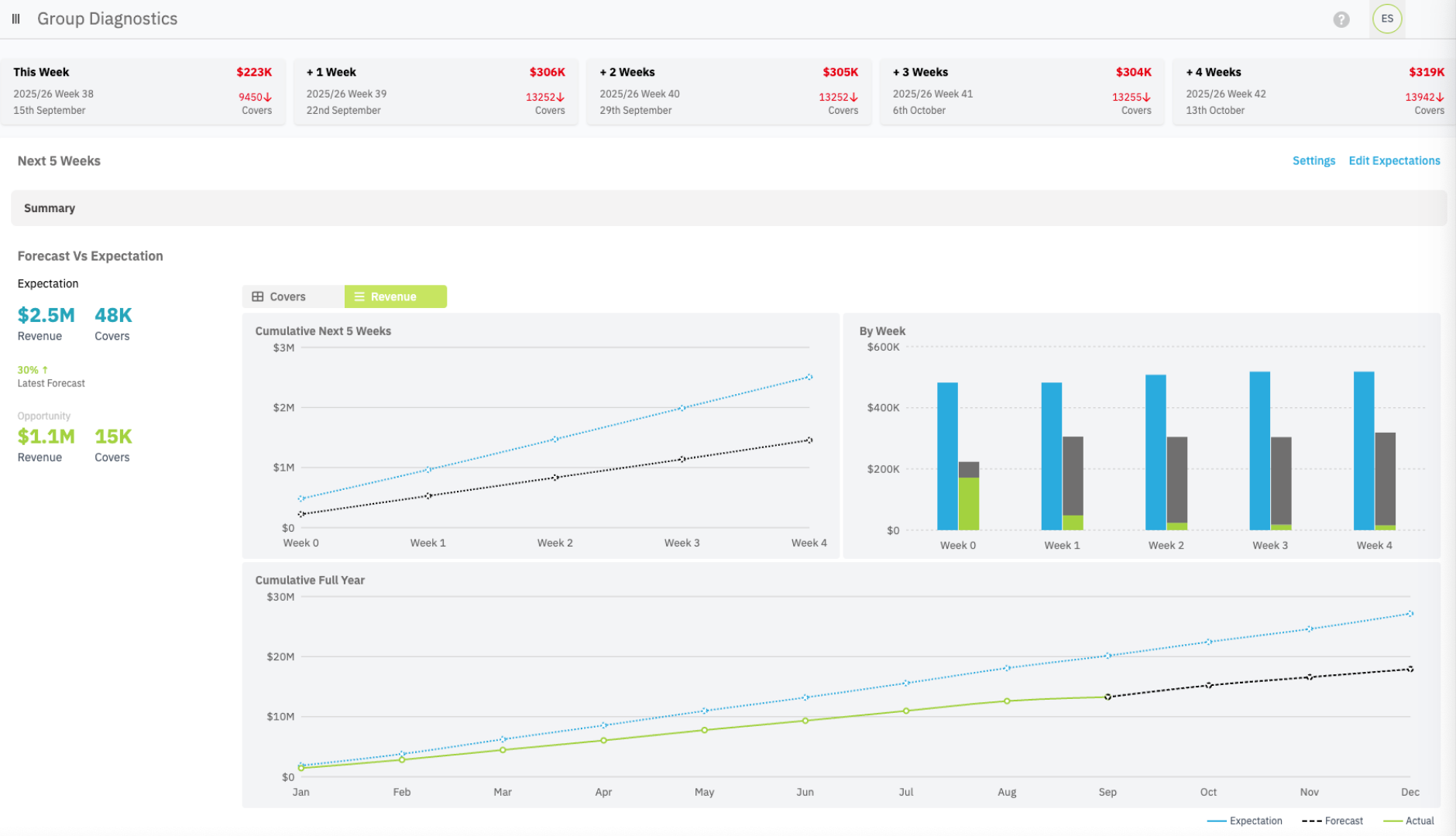This screenshot has width=1456, height=836.
Task: Open the This Week summary card
Action: coord(143,91)
